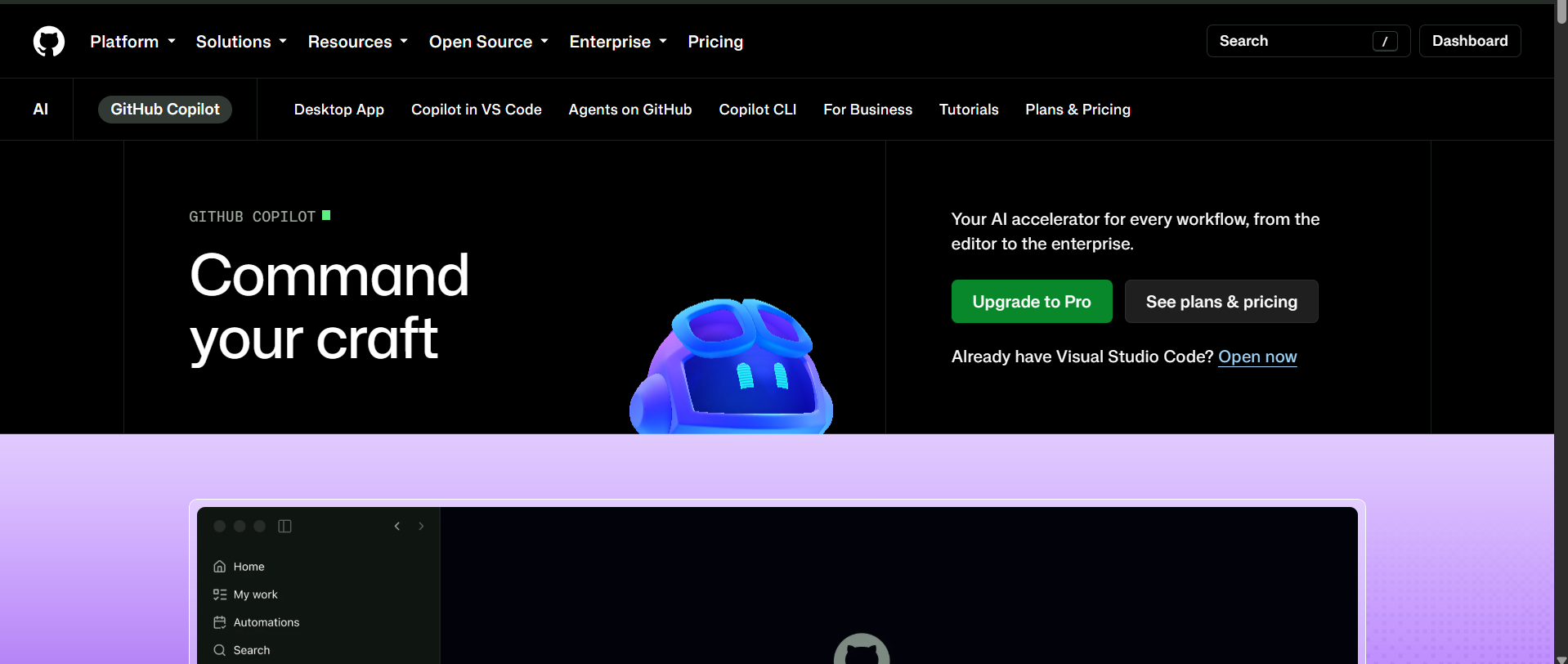Click See plans & pricing button
This screenshot has width=1568, height=664.
tap(1221, 302)
